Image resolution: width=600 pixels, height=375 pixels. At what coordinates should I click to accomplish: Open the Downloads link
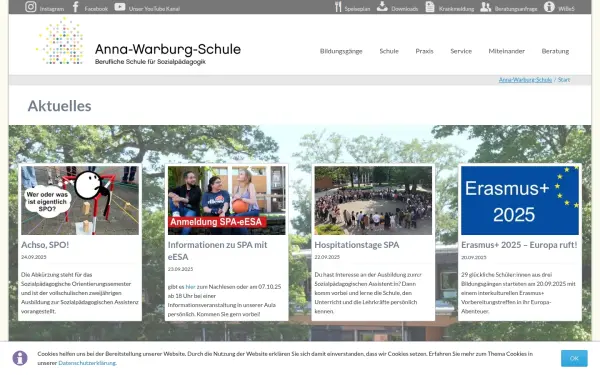(x=404, y=9)
